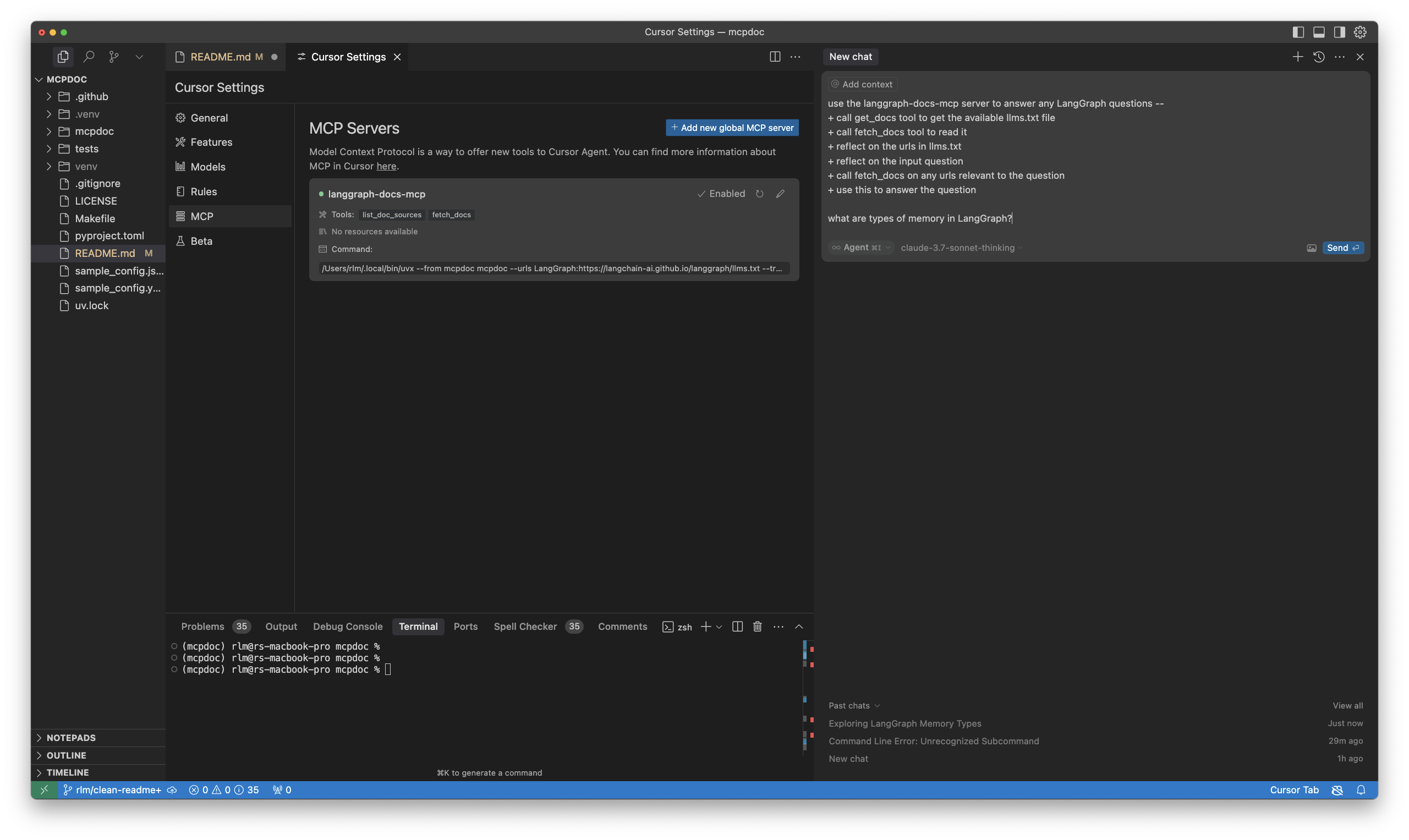Open the Problems tab in the panel

pyautogui.click(x=202, y=627)
